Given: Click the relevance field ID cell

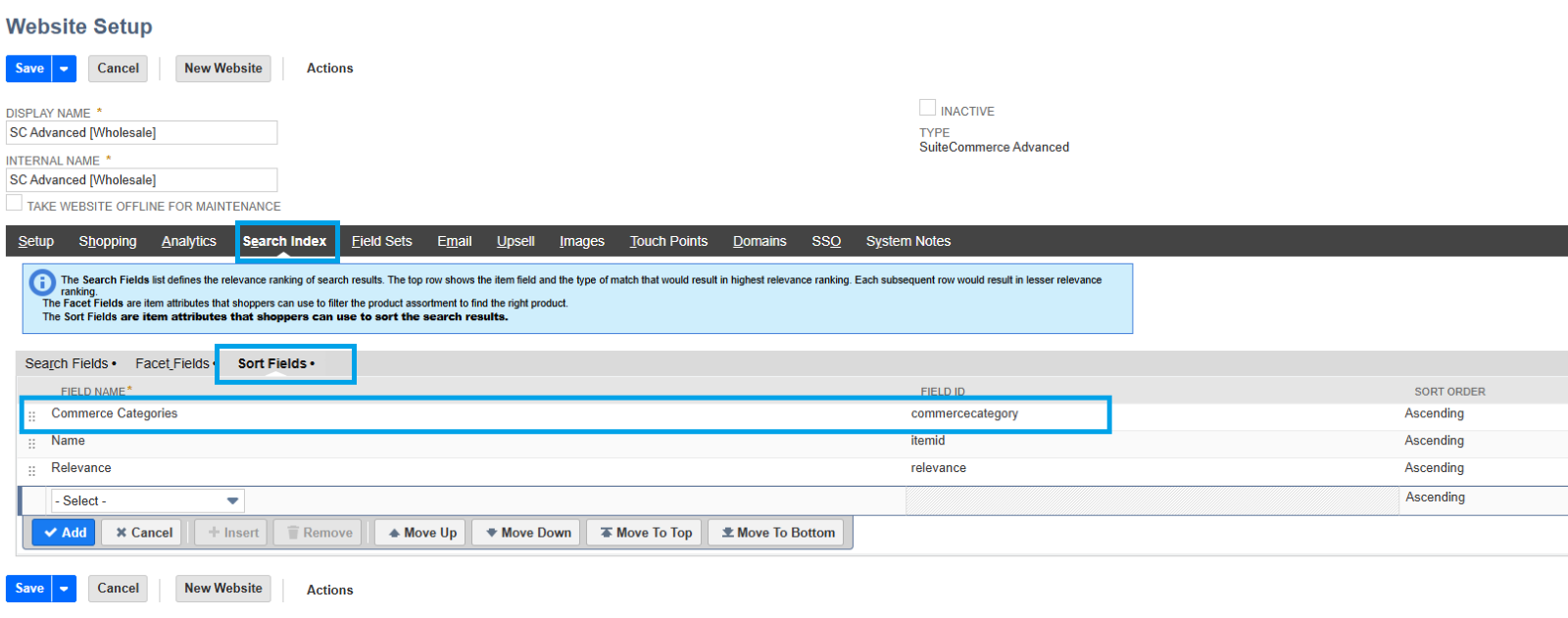Looking at the screenshot, I should (939, 468).
